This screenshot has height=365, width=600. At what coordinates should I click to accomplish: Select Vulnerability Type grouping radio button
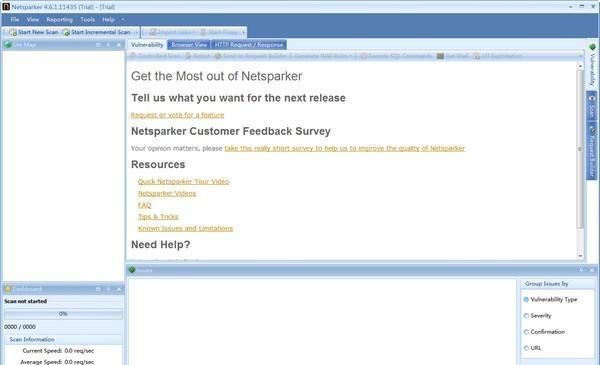click(526, 300)
